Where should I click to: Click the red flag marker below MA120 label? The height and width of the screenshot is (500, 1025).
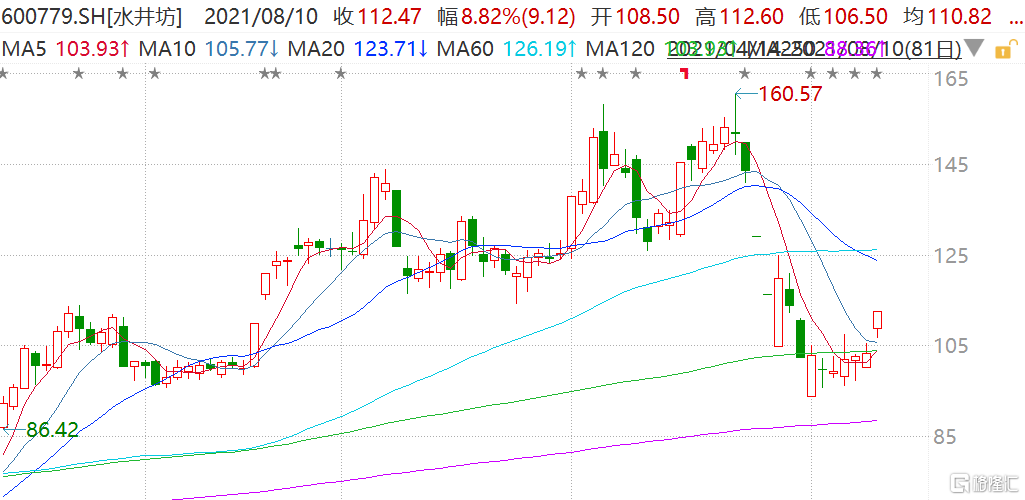coord(684,73)
